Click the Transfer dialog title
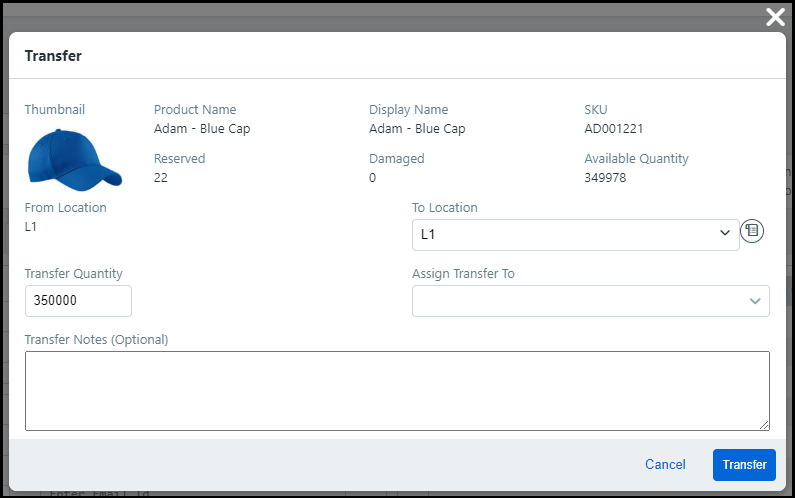The height and width of the screenshot is (498, 795). pyautogui.click(x=53, y=56)
